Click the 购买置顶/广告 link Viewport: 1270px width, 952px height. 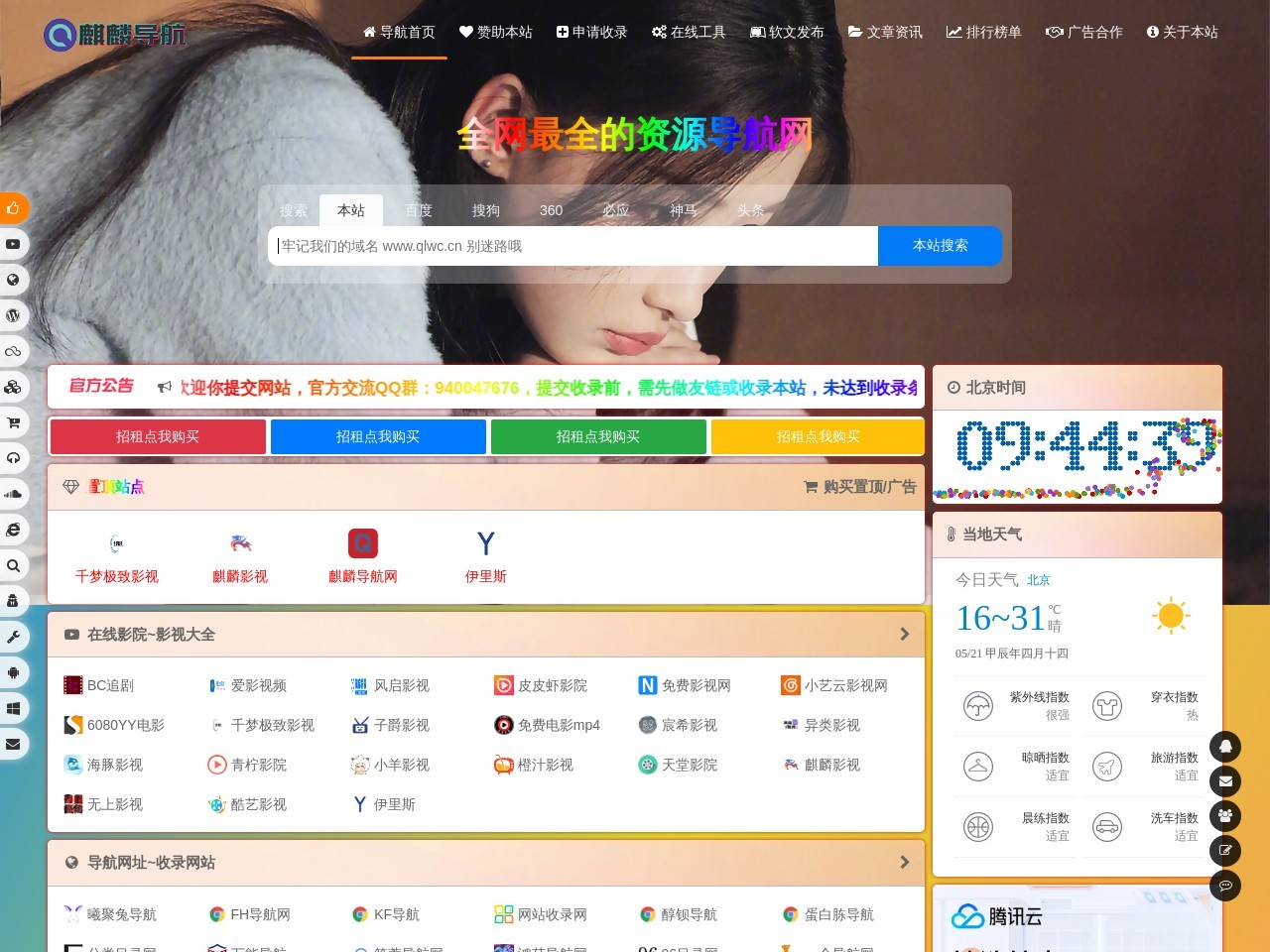pos(860,487)
